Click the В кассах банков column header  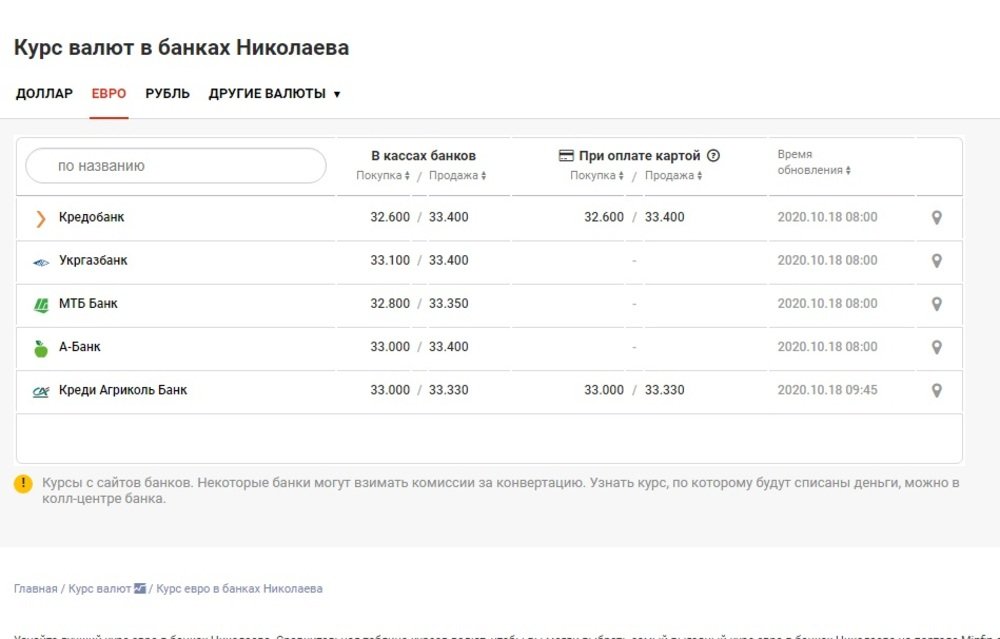tap(423, 156)
